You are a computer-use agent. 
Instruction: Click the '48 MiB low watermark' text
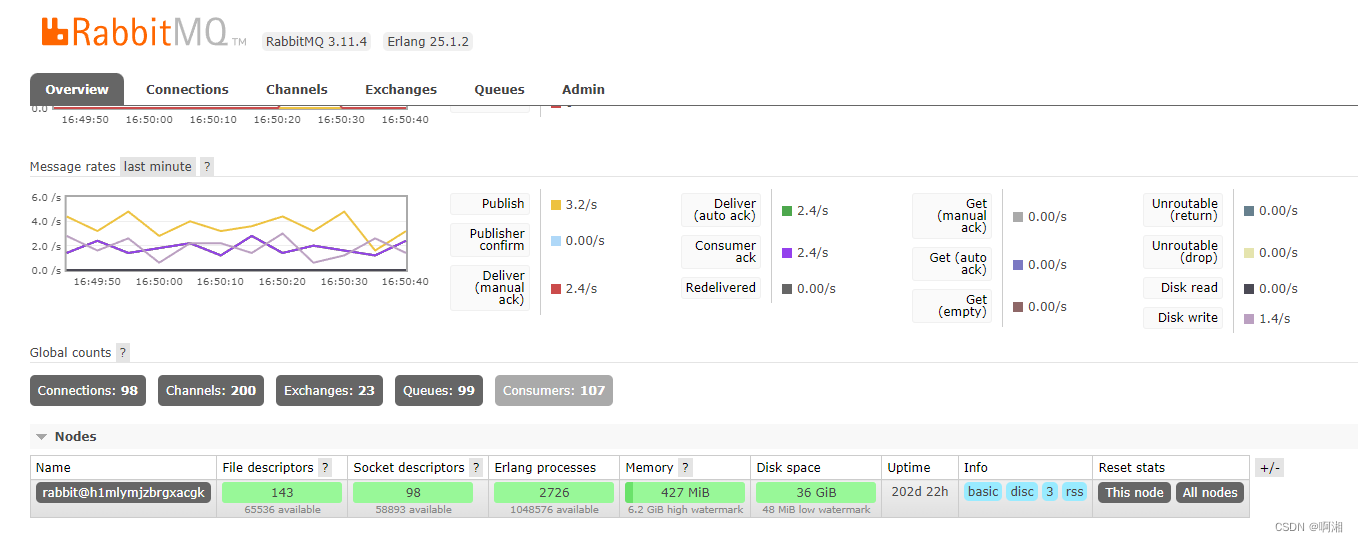816,510
